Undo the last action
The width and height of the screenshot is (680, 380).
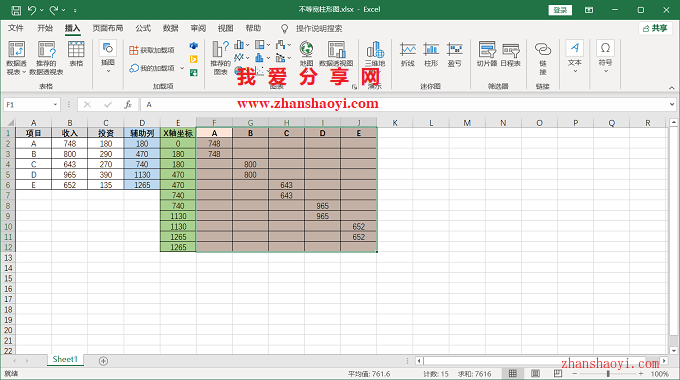pyautogui.click(x=32, y=10)
